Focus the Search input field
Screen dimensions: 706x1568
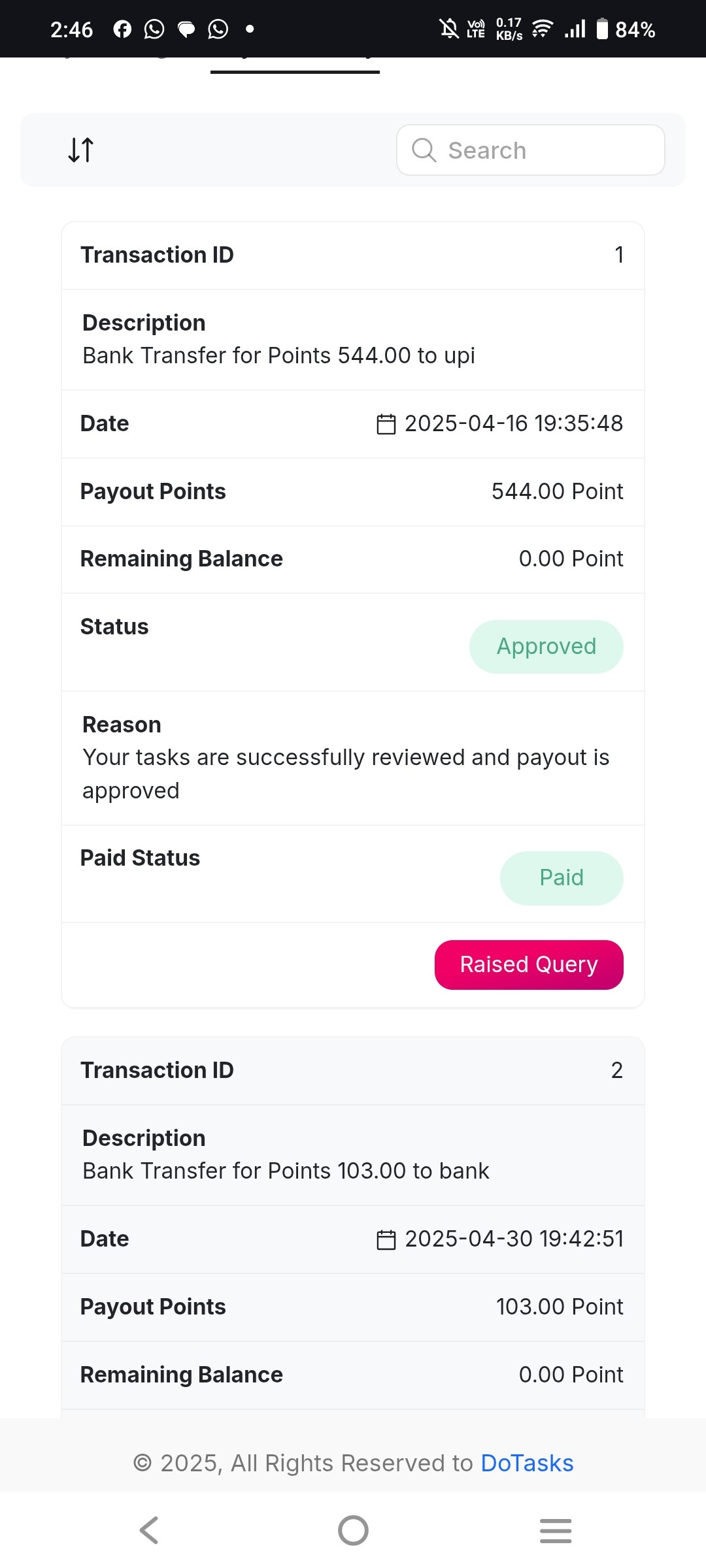click(x=531, y=150)
